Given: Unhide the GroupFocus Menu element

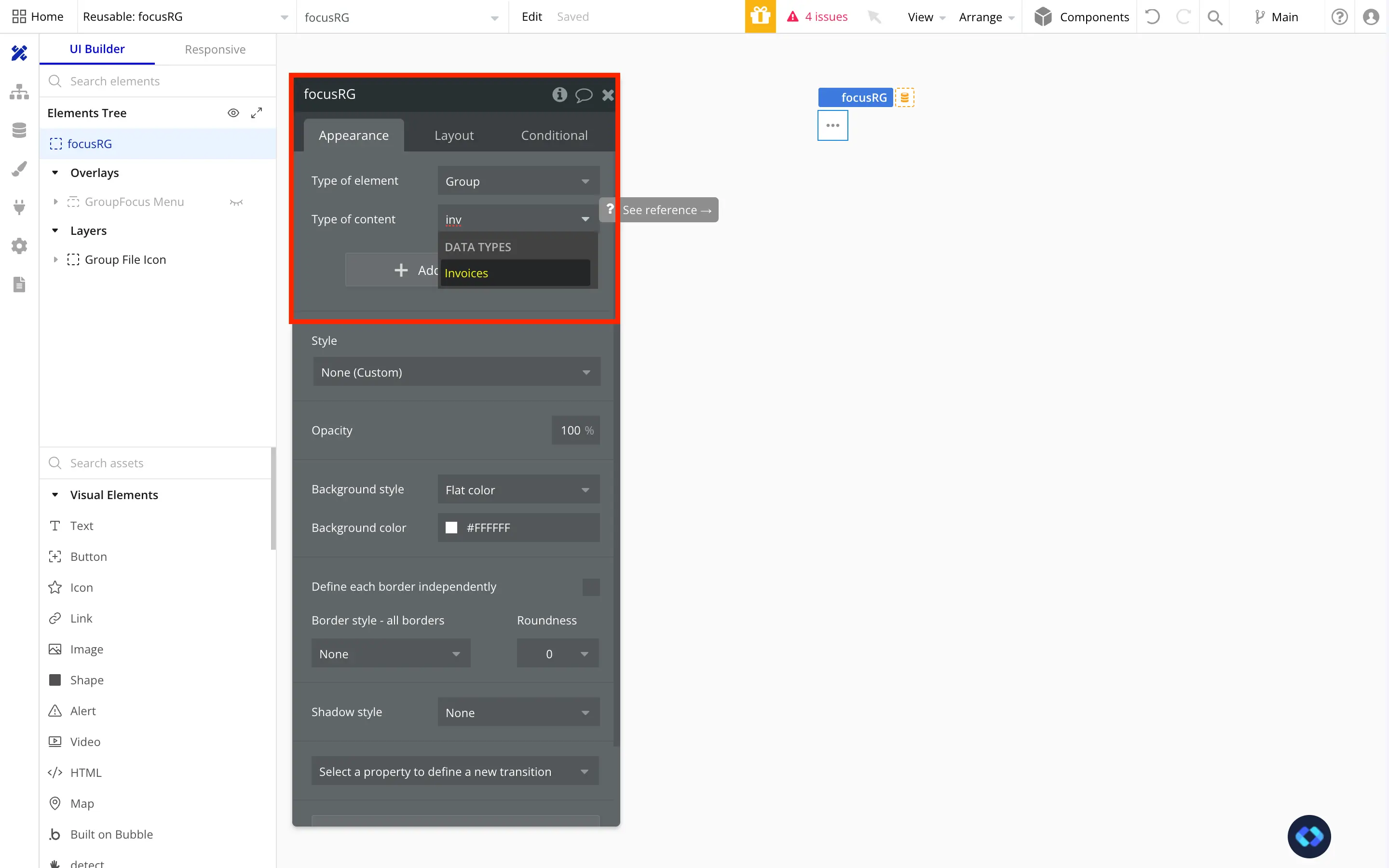Looking at the screenshot, I should [x=236, y=202].
